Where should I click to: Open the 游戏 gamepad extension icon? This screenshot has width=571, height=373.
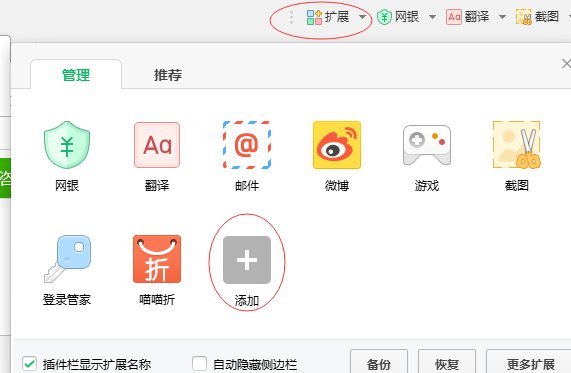tap(427, 145)
